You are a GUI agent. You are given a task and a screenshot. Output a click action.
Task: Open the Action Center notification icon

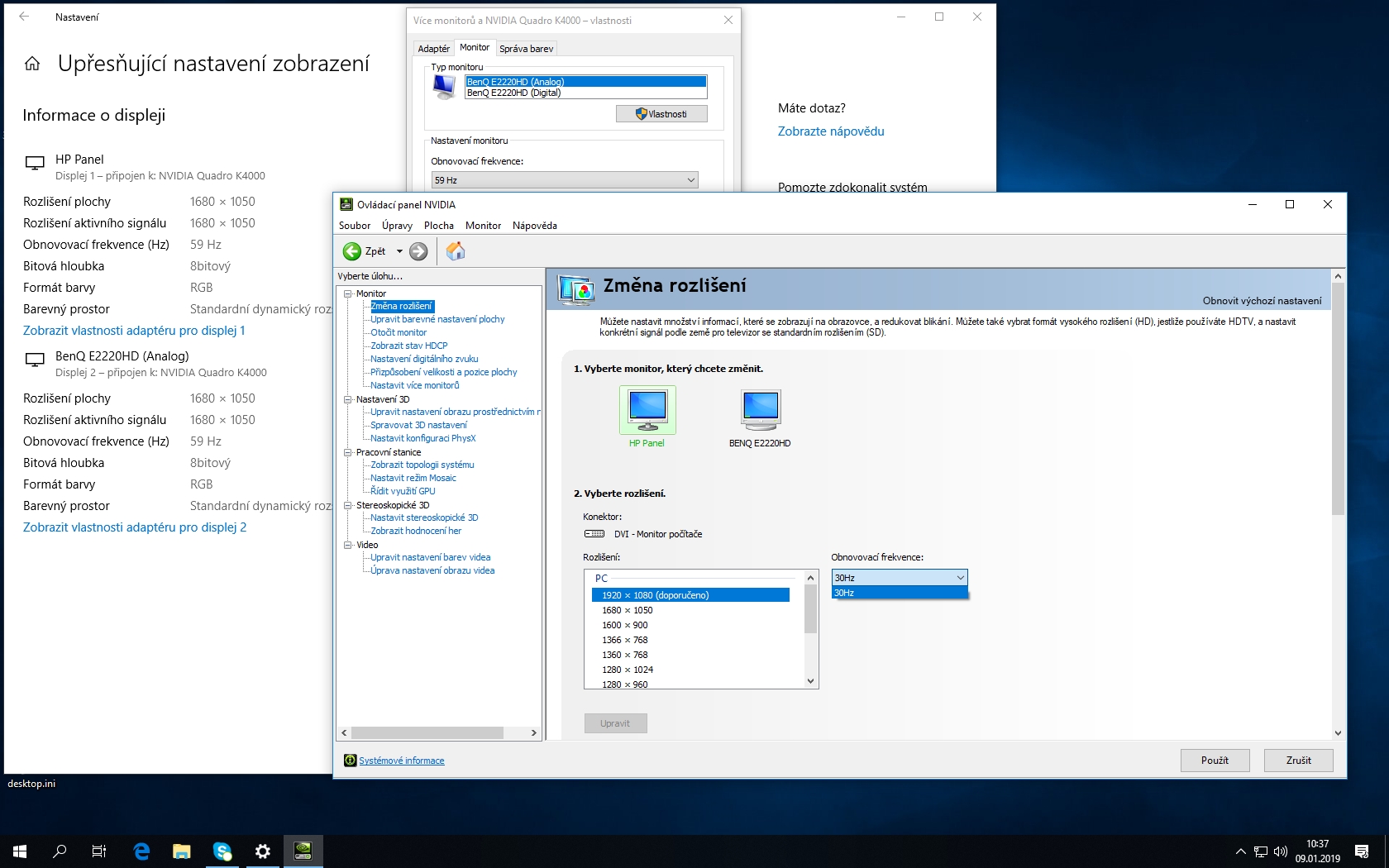(1362, 851)
